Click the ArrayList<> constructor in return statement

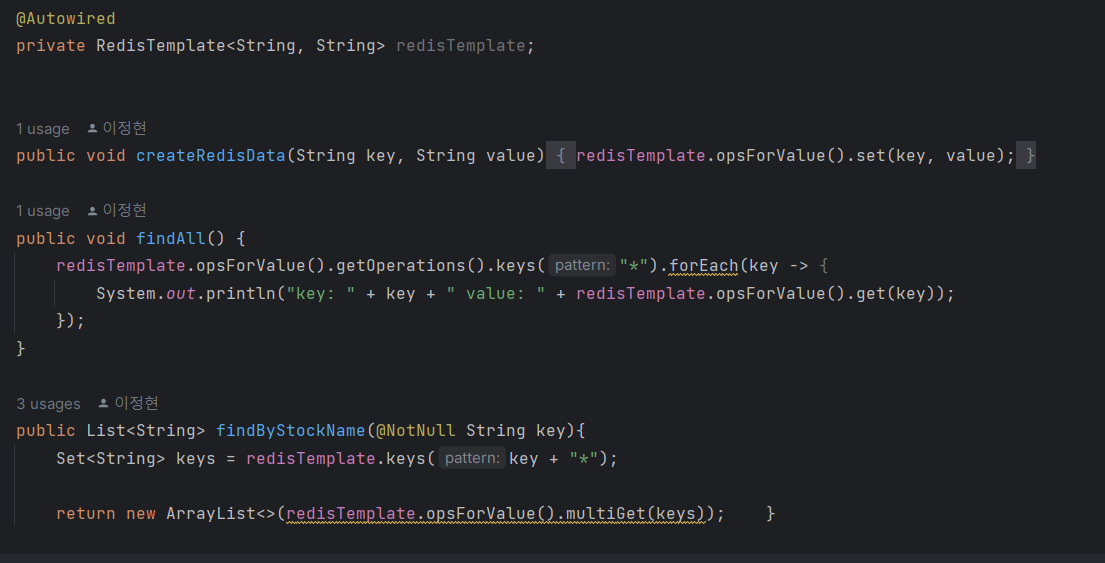point(221,514)
